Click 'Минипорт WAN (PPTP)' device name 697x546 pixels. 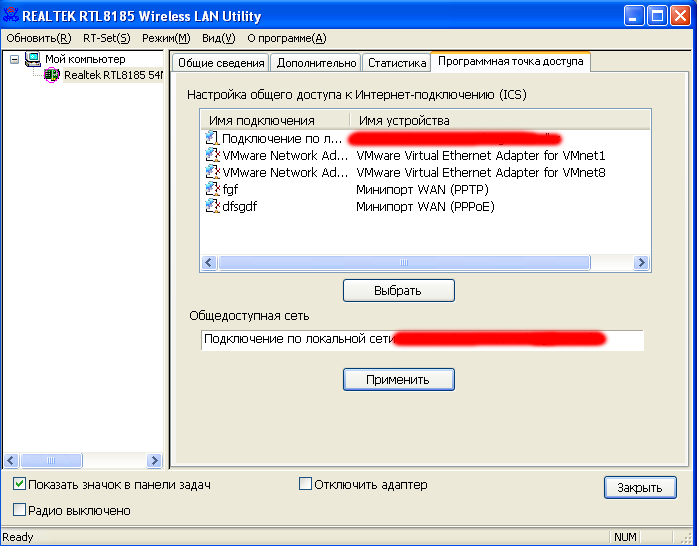coord(422,189)
